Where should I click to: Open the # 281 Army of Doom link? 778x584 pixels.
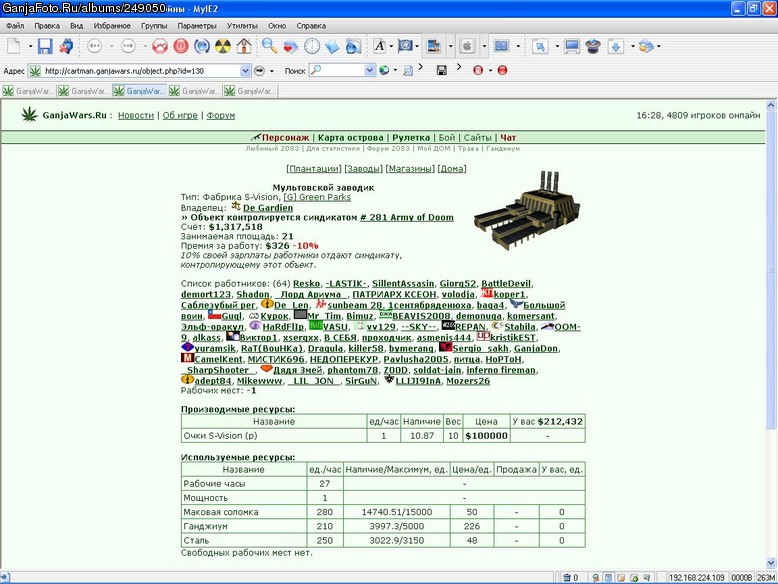(x=406, y=217)
